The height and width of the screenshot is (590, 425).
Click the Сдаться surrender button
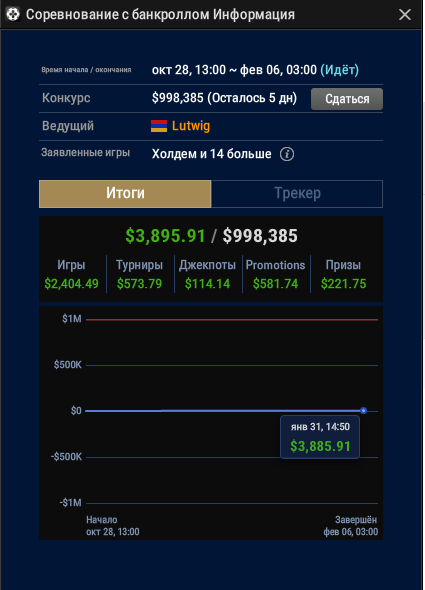(x=347, y=99)
